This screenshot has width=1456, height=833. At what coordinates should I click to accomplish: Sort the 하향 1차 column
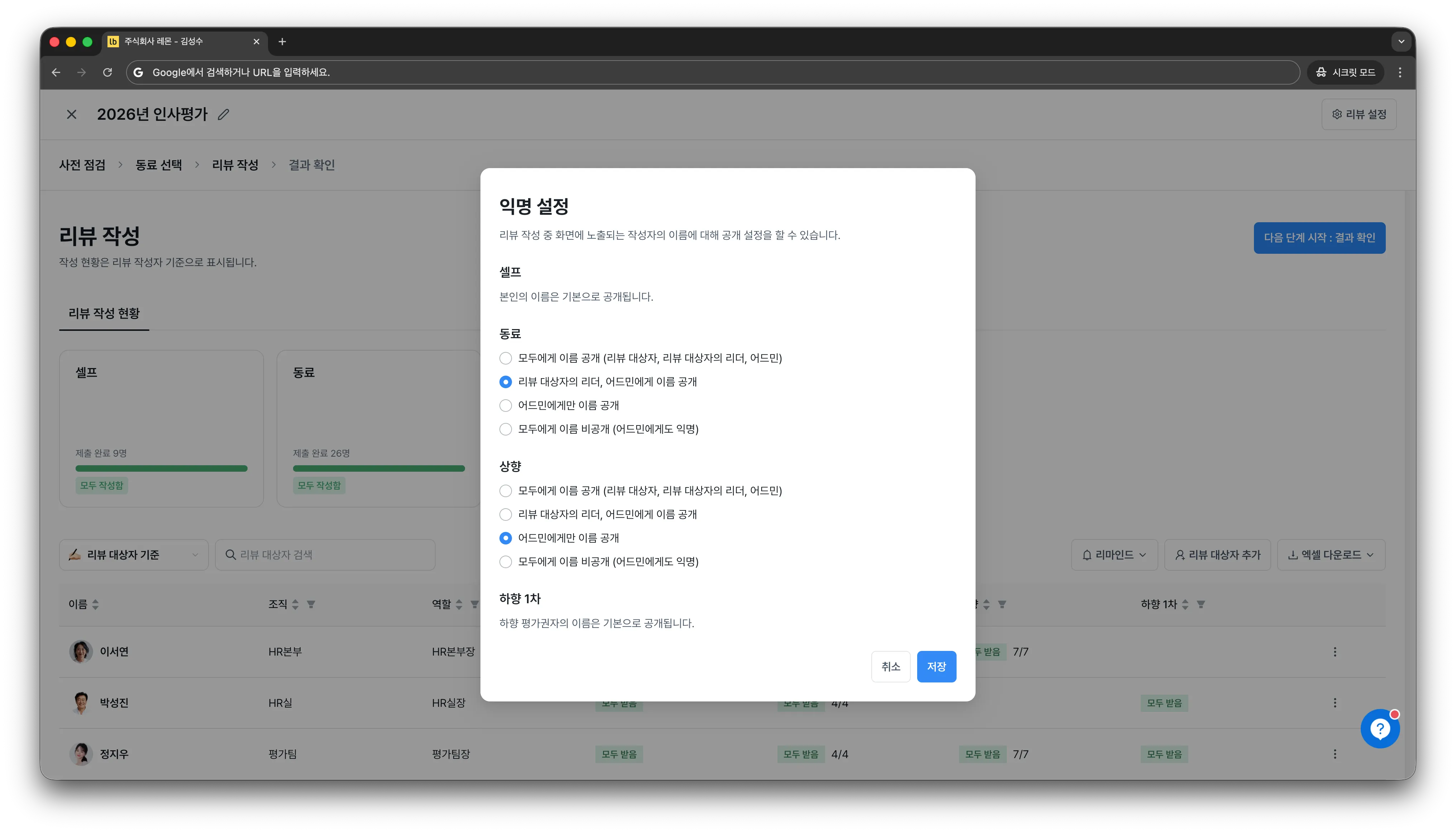1185,604
